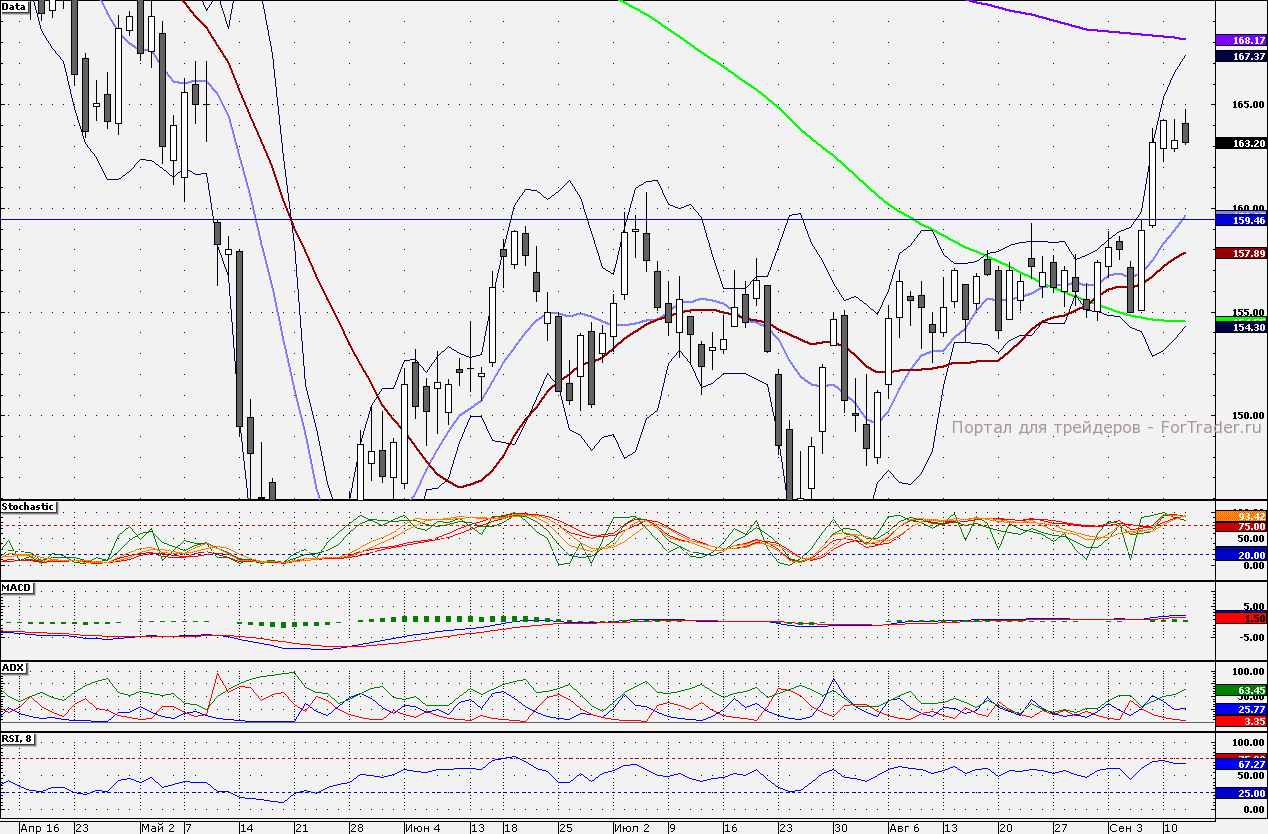Click the Сен 3 date on time axis
Viewport: 1268px width, 834px height.
pyautogui.click(x=1126, y=828)
